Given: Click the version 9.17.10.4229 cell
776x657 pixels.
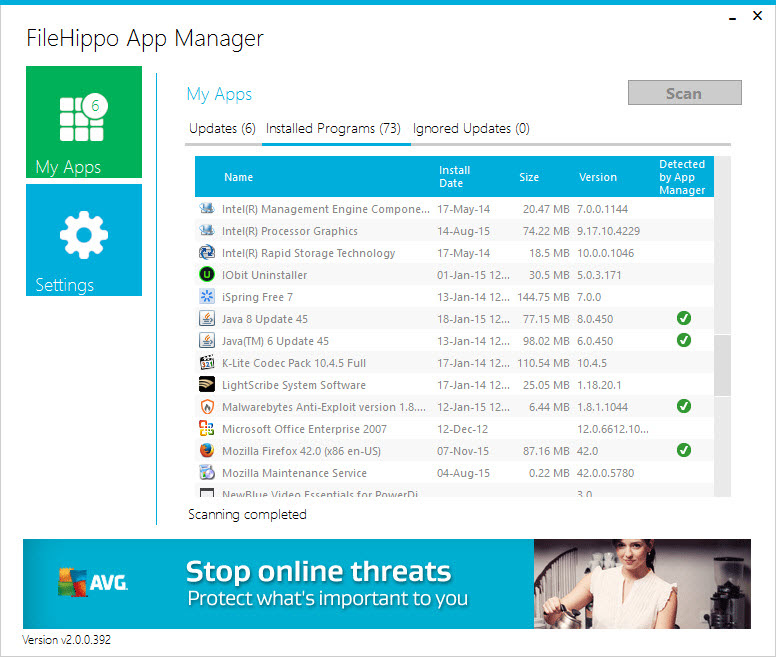Looking at the screenshot, I should [x=608, y=231].
